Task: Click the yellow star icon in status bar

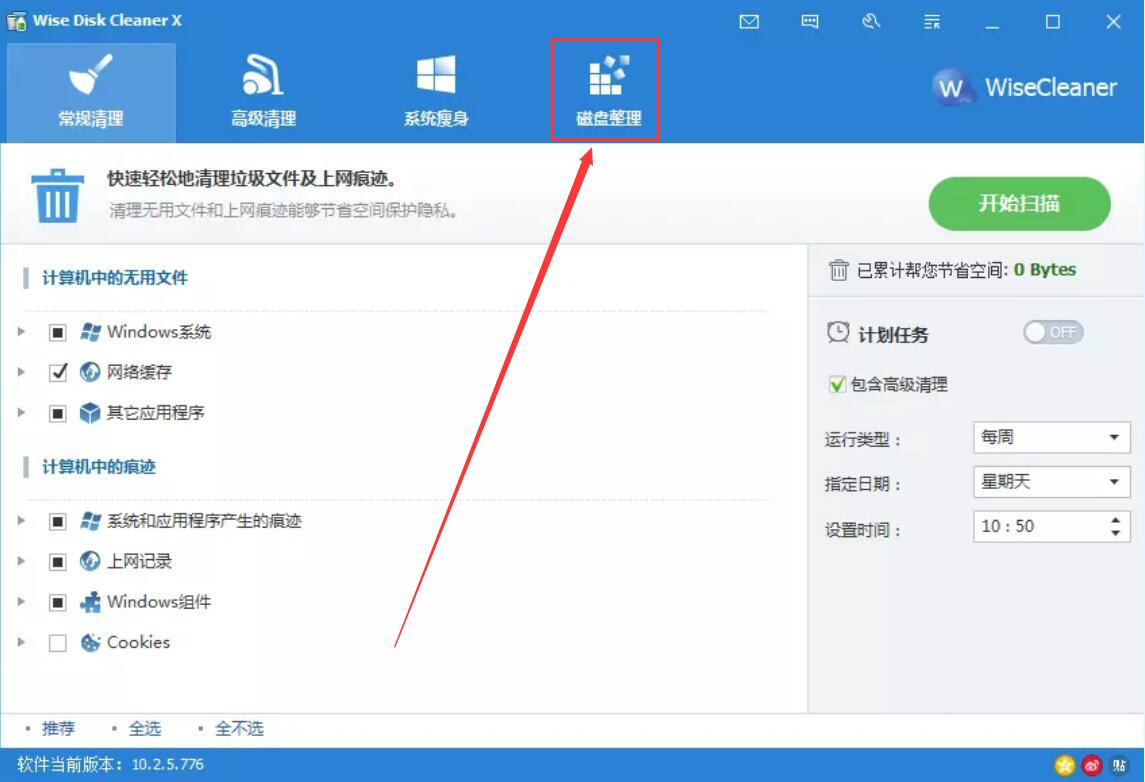Action: click(1065, 765)
